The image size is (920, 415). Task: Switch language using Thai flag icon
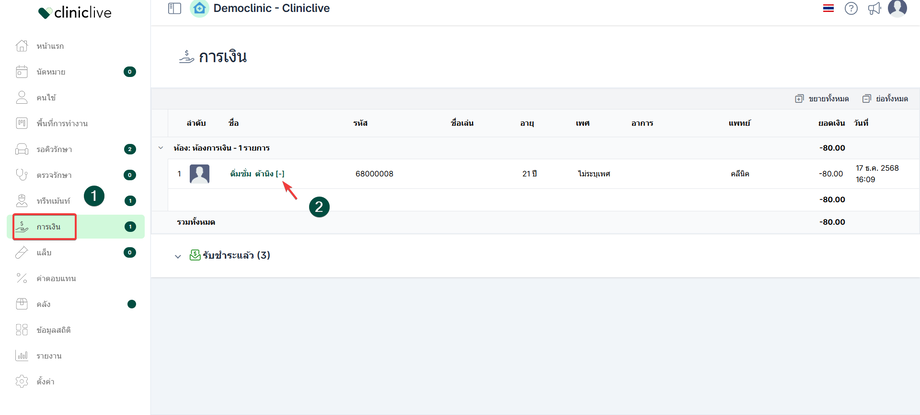point(828,8)
